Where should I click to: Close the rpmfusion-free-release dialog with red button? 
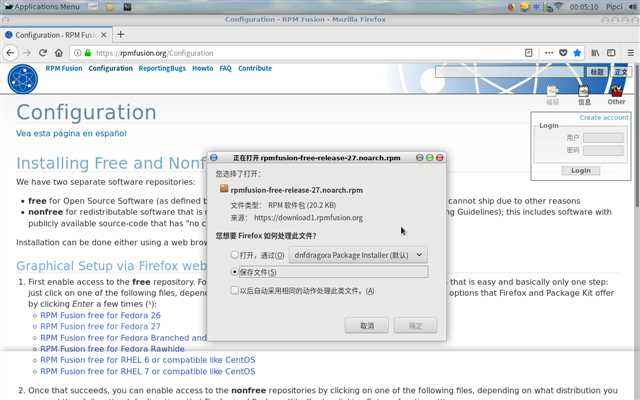440,158
